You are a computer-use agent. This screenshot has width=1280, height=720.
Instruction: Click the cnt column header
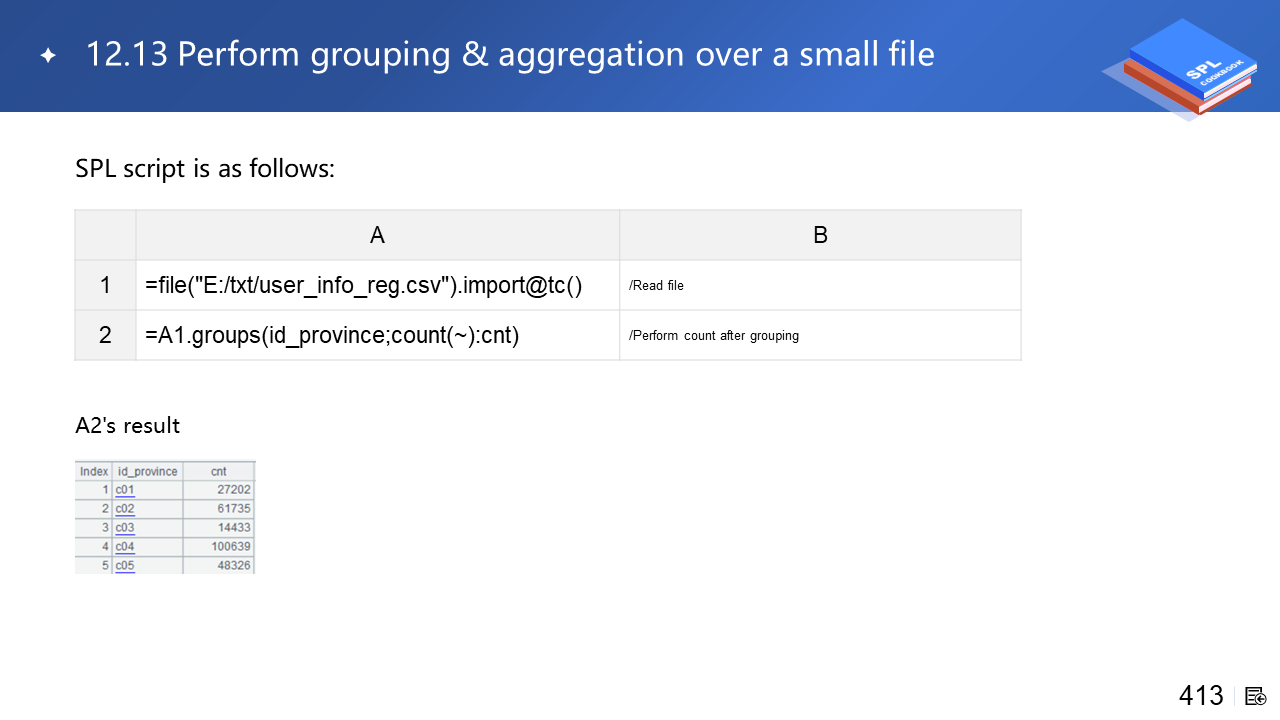tap(218, 471)
